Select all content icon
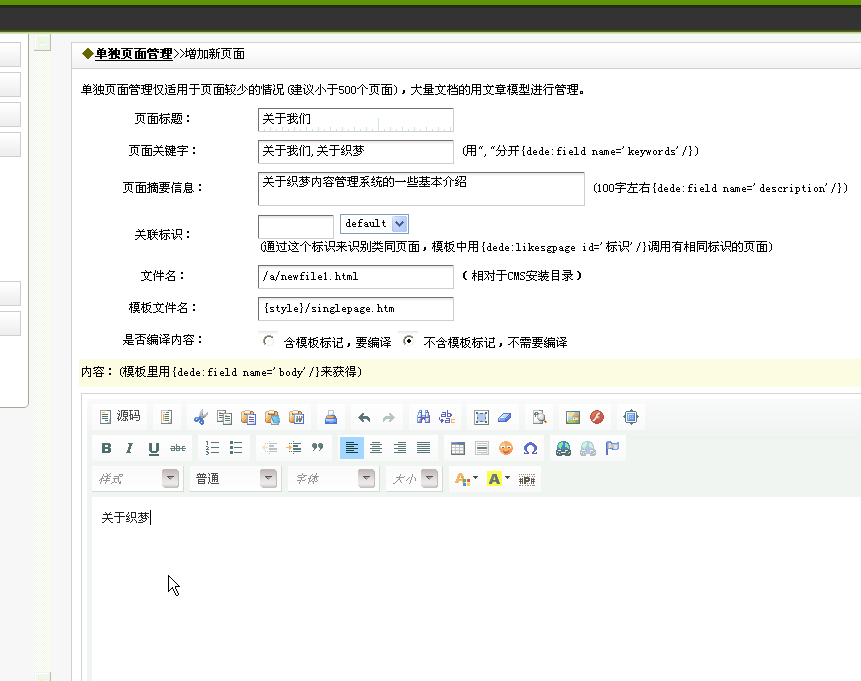The image size is (861, 681). click(481, 417)
